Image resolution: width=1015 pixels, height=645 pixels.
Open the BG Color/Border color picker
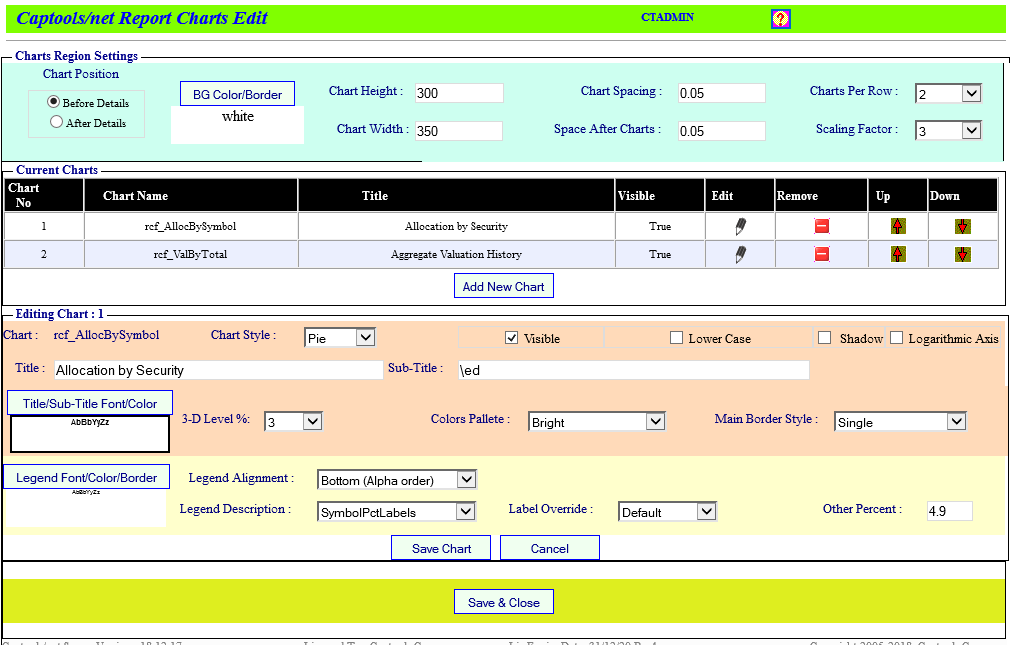pos(237,93)
